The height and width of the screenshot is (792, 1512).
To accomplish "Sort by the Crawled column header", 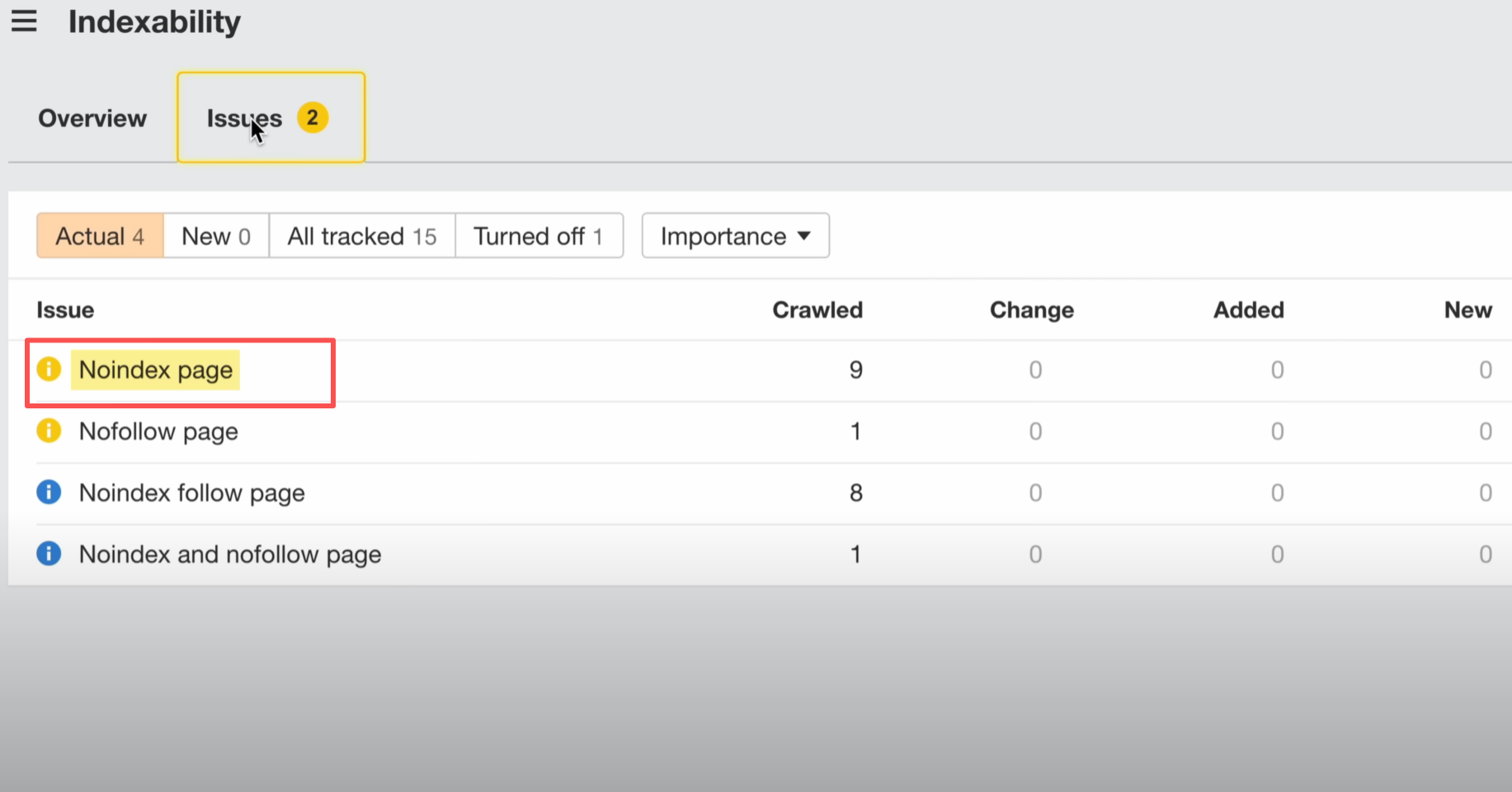I will 817,310.
